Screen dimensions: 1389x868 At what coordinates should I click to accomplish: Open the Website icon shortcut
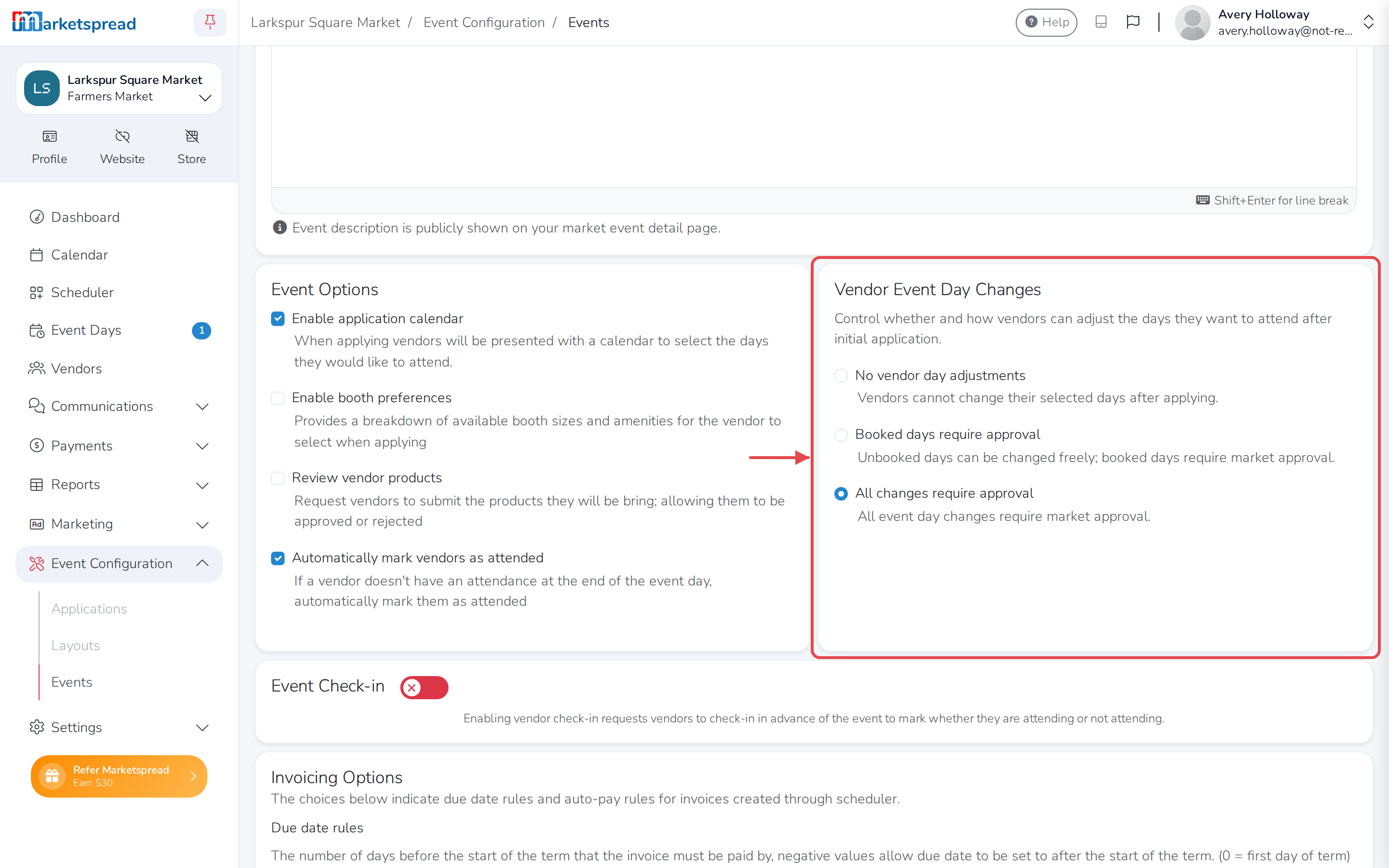(122, 147)
